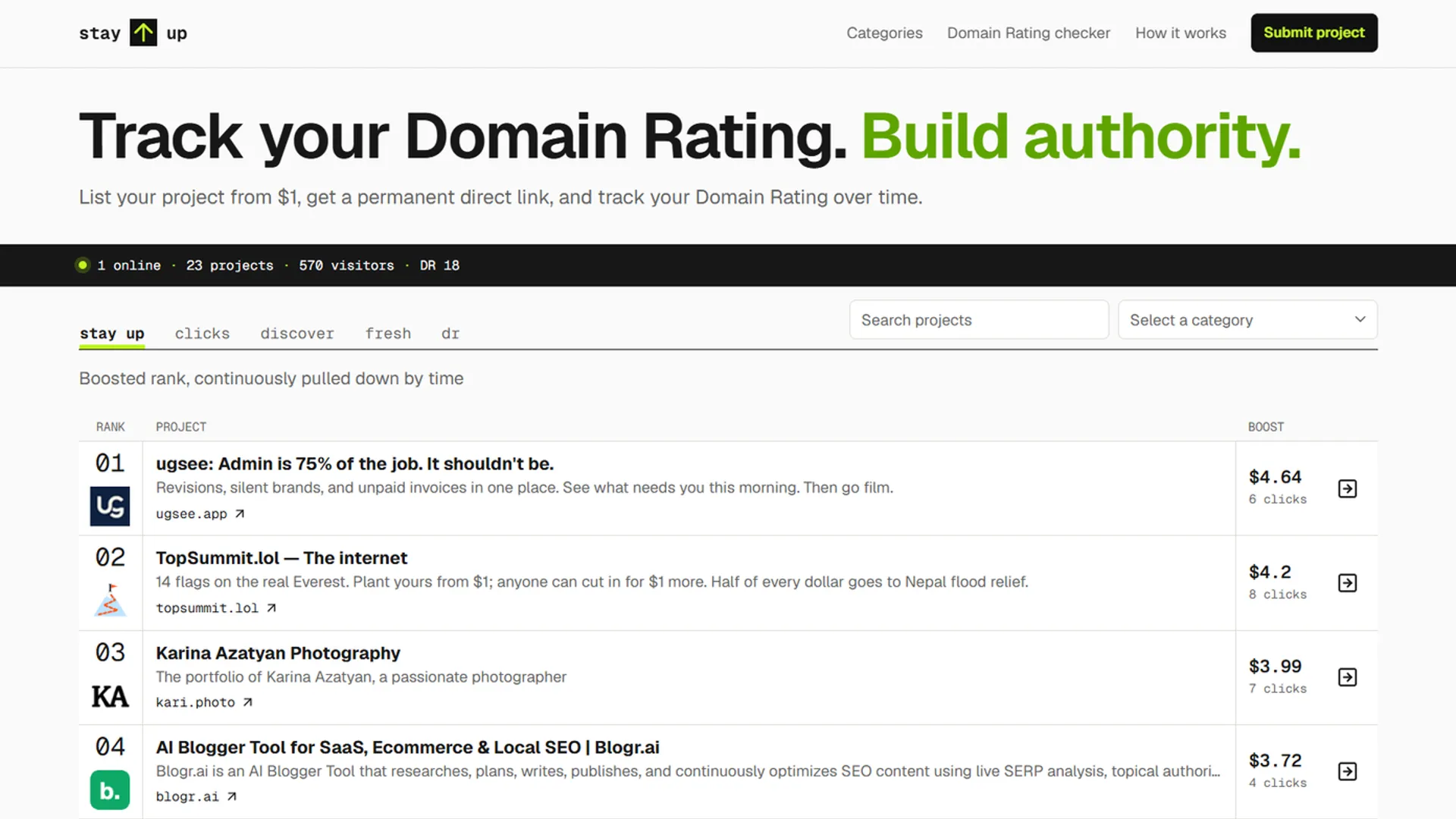Open the green Blogr.ai logo
Viewport: 1456px width, 819px height.
(x=110, y=790)
